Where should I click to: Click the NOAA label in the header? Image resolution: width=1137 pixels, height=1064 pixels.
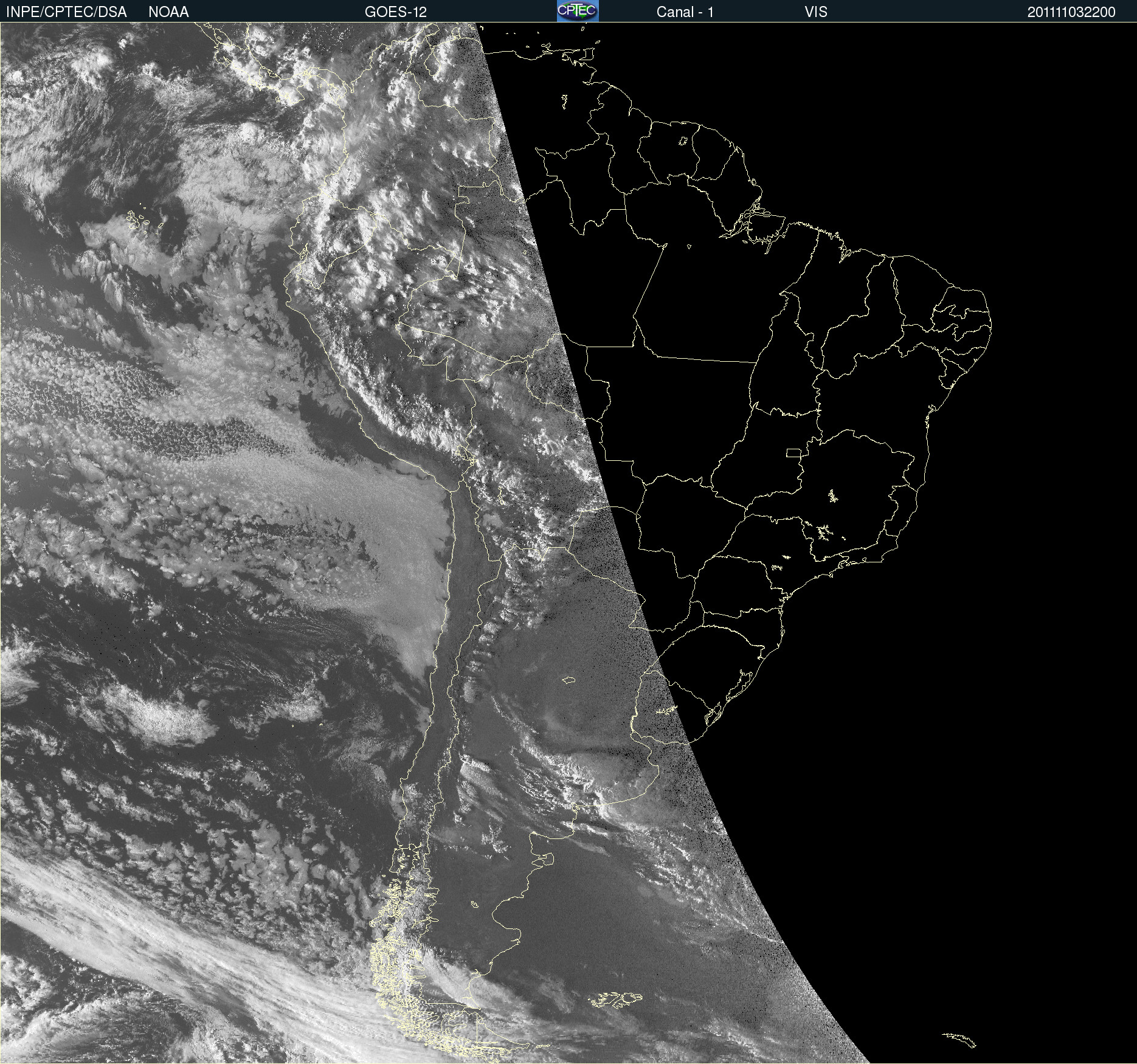[168, 12]
